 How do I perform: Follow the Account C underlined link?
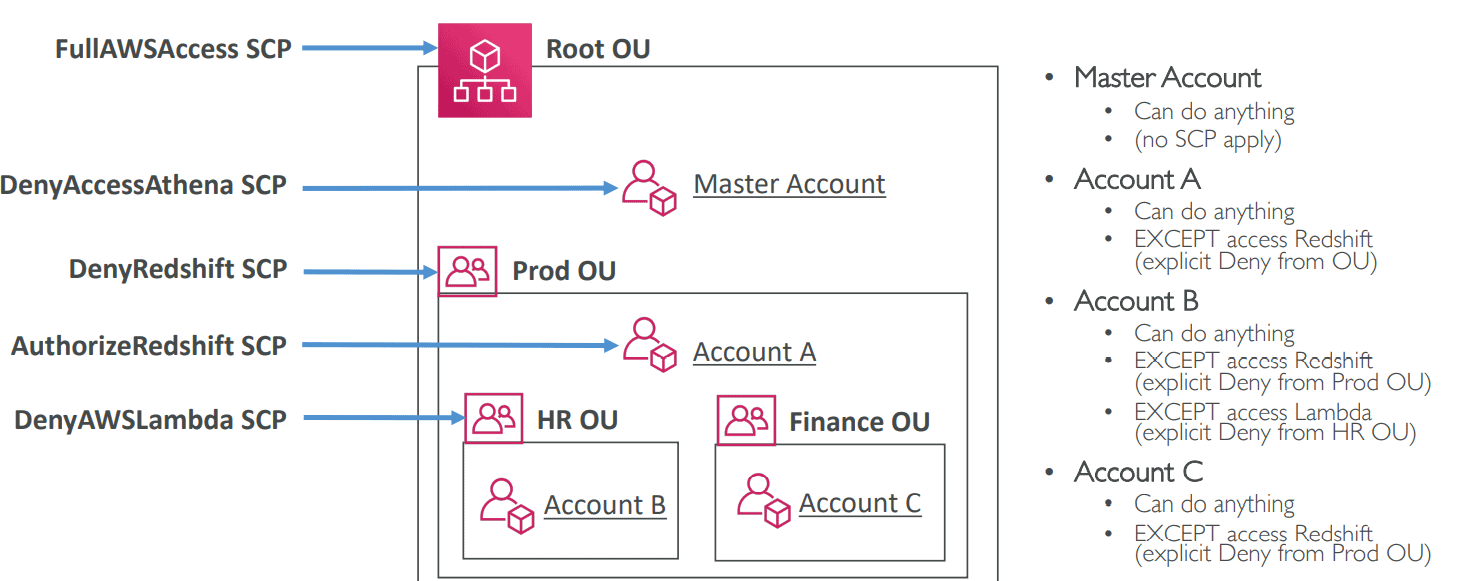[859, 503]
